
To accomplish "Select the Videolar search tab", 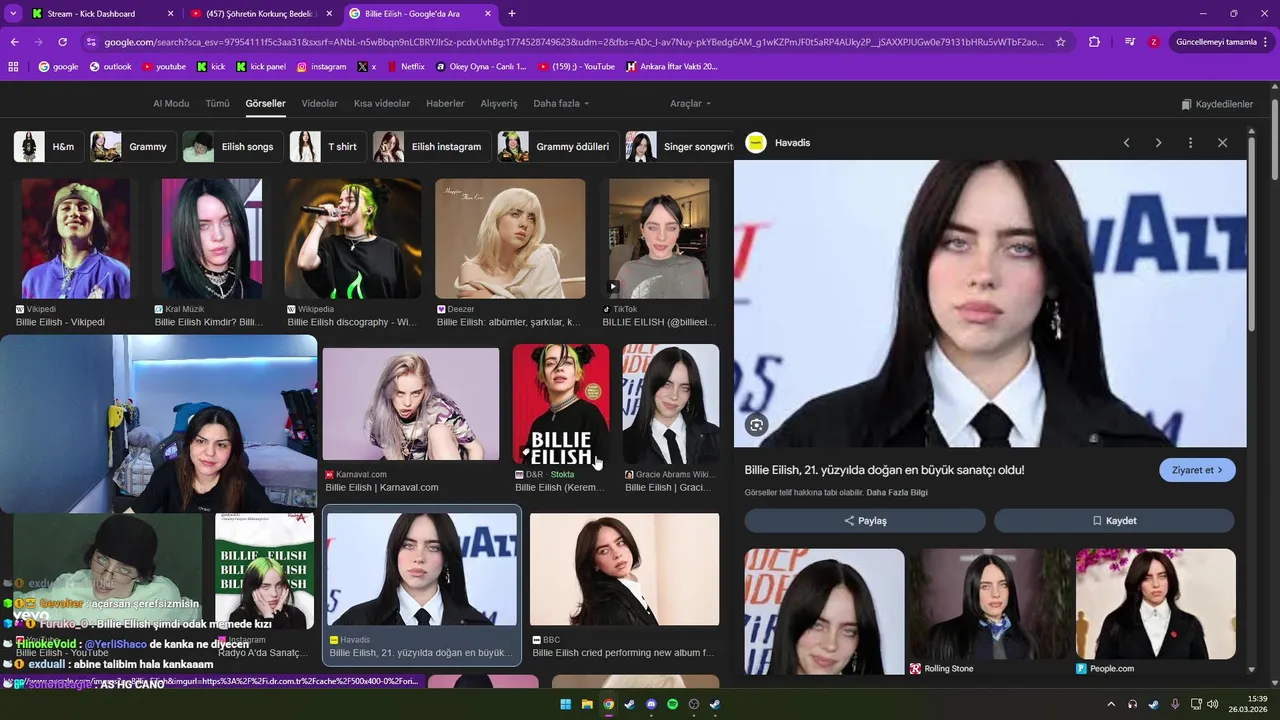I will click(320, 104).
